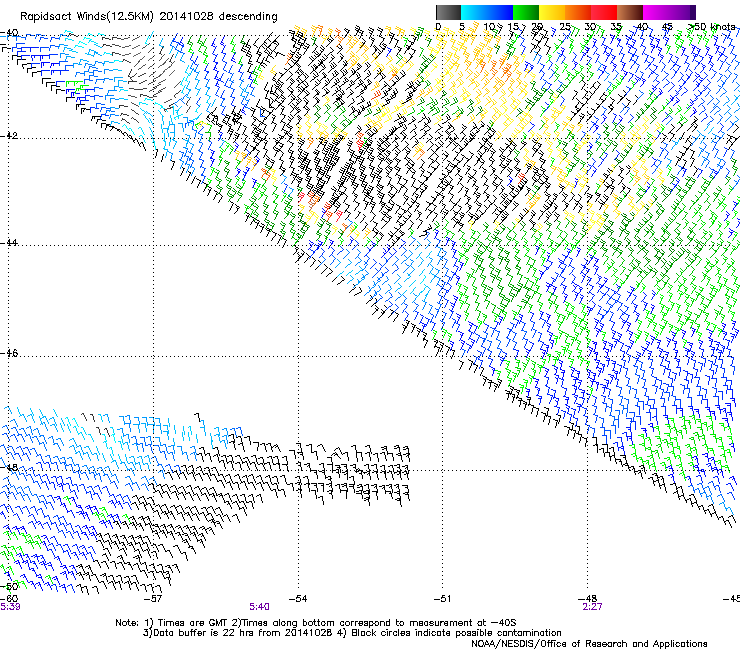Click the '-51' longitude label on the bottom axis
The width and height of the screenshot is (740, 650).
tap(442, 599)
